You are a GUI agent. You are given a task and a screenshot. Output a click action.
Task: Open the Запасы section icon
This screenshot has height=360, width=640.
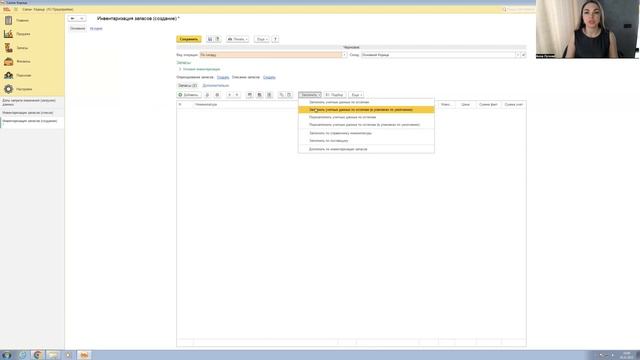pyautogui.click(x=8, y=48)
